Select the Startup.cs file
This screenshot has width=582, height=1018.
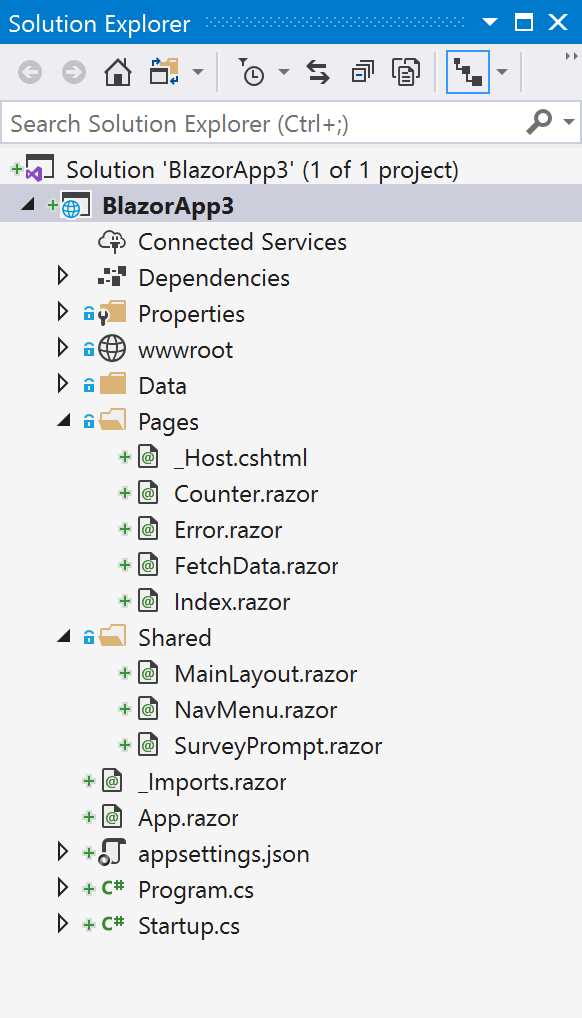coord(189,926)
